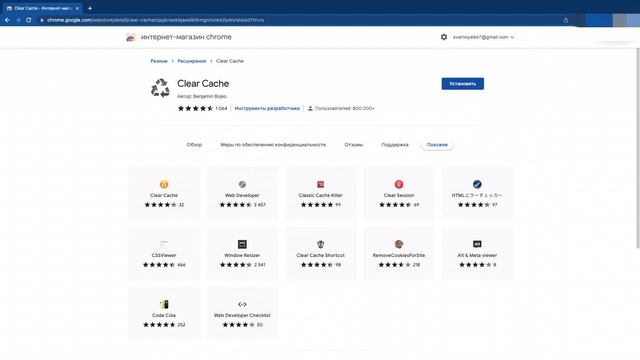This screenshot has height=360, width=640.
Task: Click the Clear Cache Shortcut name
Action: tap(320, 255)
